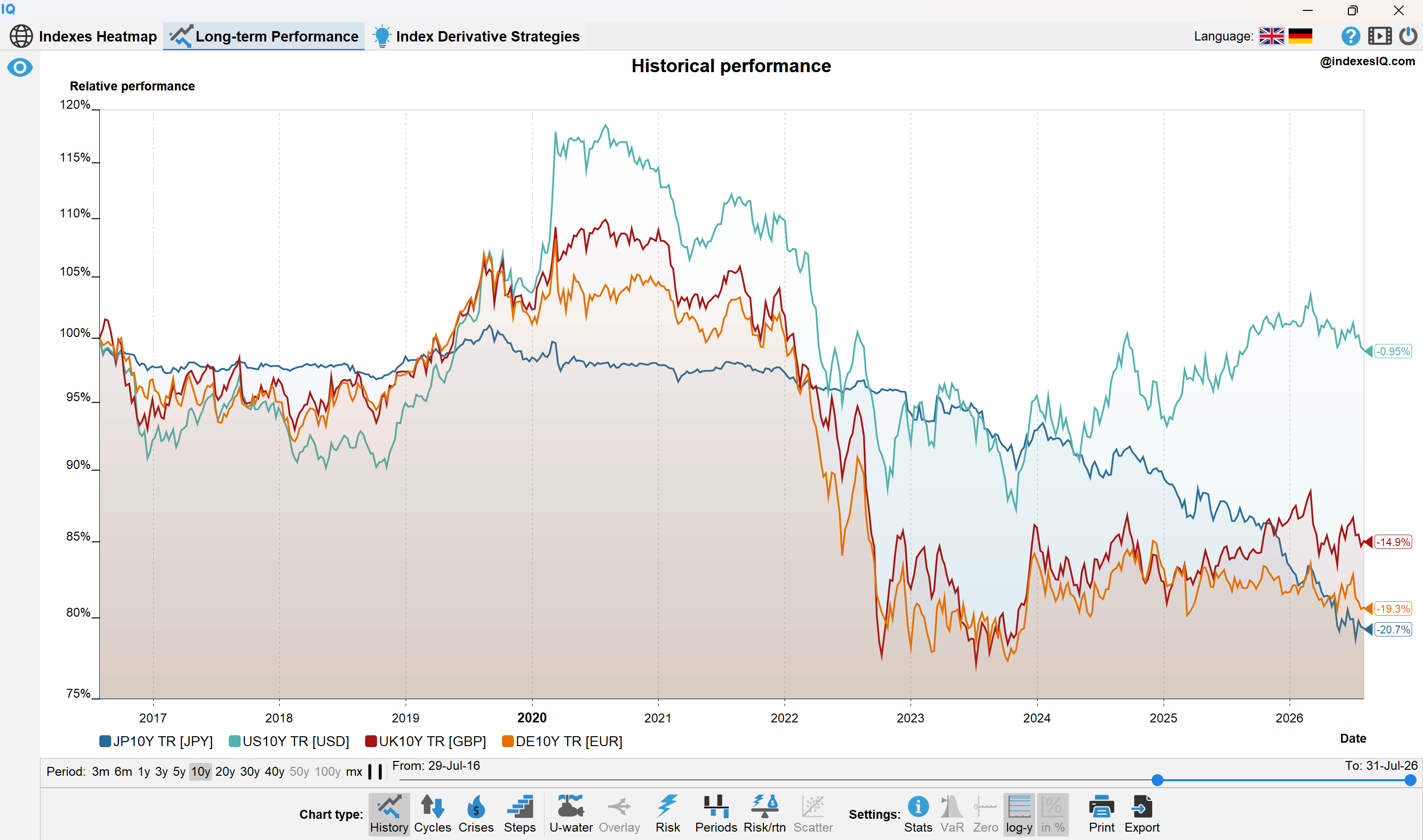
Task: Toggle the VaR setting
Action: click(952, 814)
